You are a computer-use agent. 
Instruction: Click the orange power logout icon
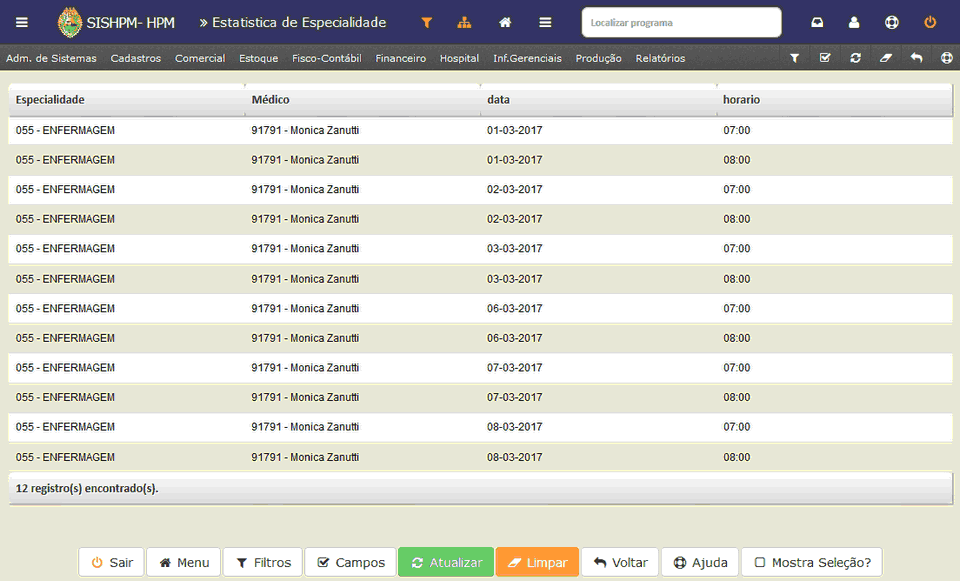(x=930, y=23)
